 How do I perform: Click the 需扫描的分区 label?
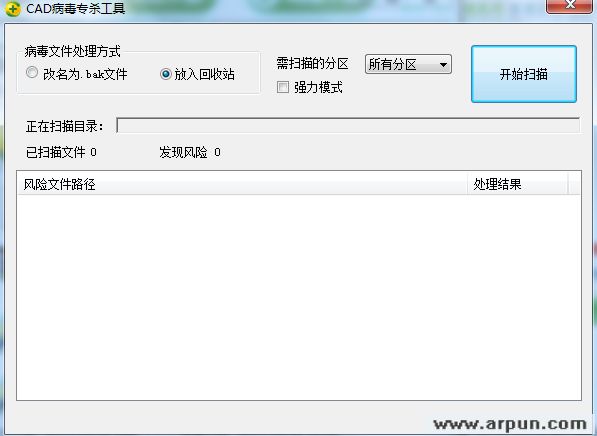[312, 64]
